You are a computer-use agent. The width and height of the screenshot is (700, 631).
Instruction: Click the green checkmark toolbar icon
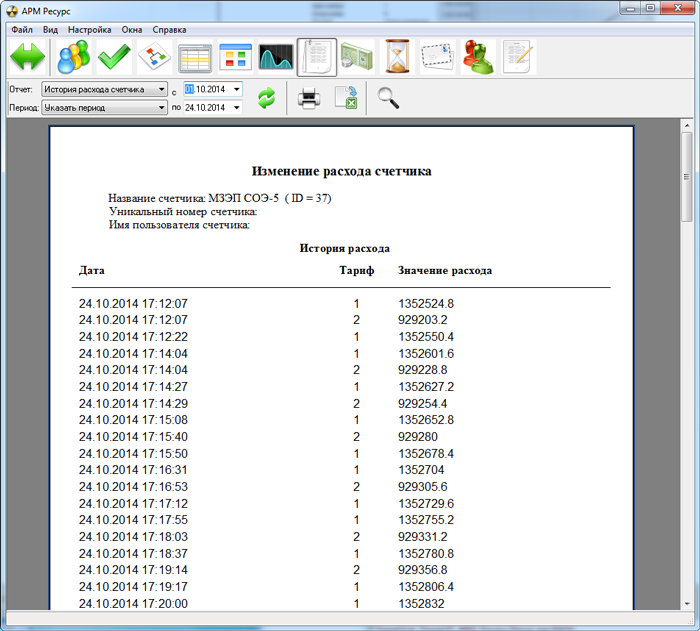tap(114, 57)
